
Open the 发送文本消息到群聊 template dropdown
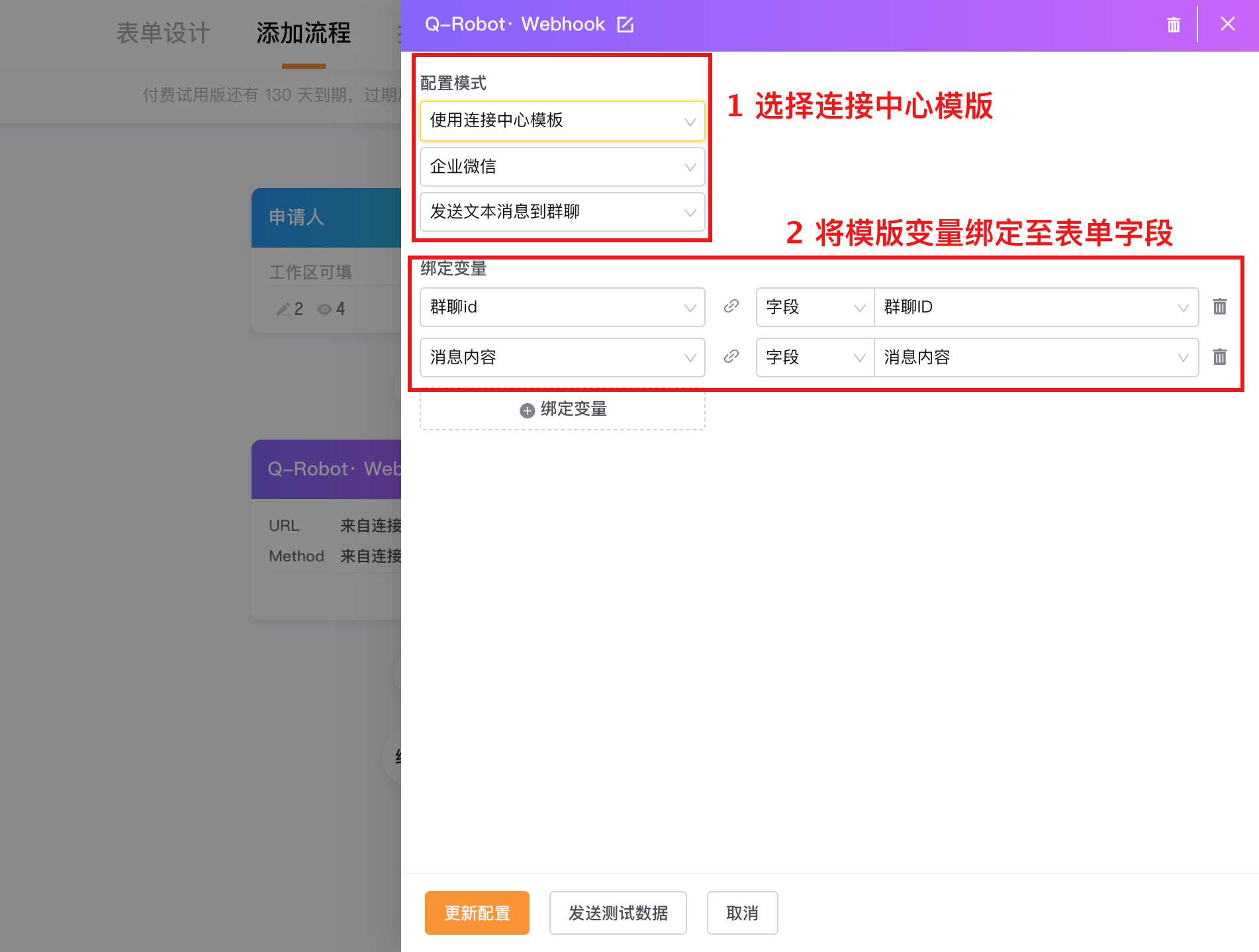[563, 212]
